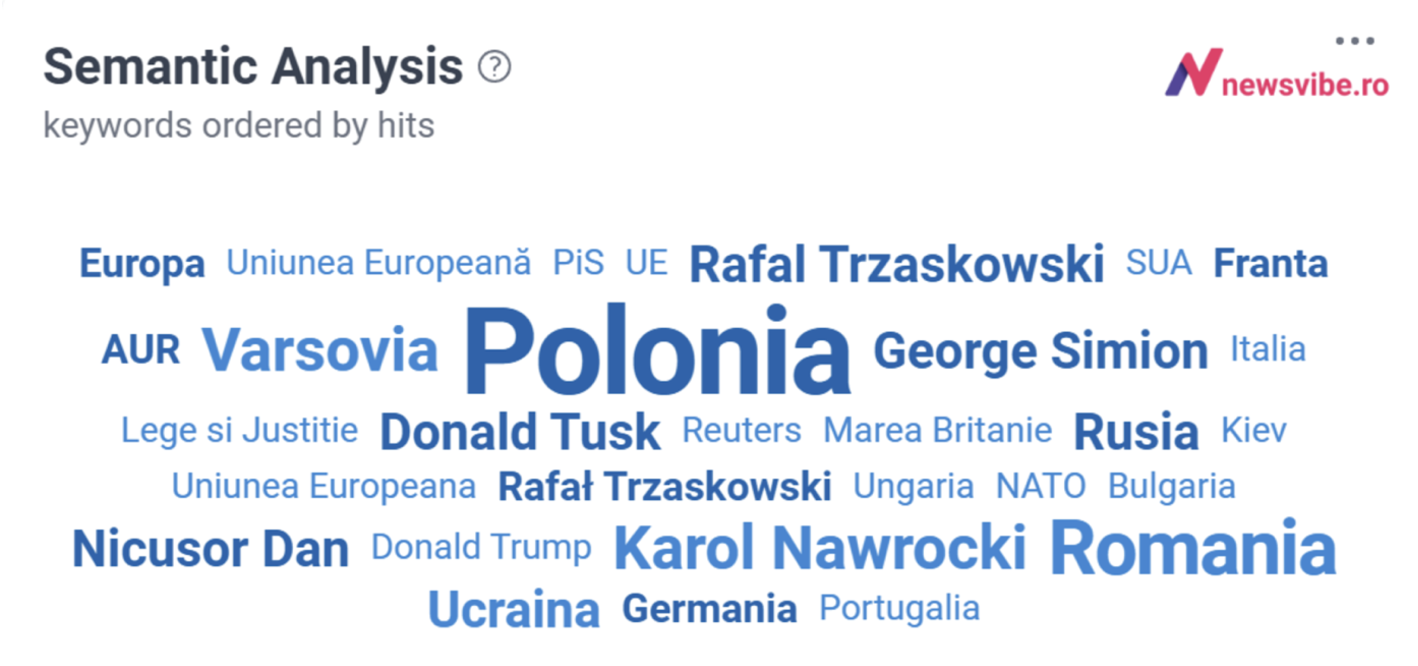Click the AUR keyword

[x=141, y=350]
